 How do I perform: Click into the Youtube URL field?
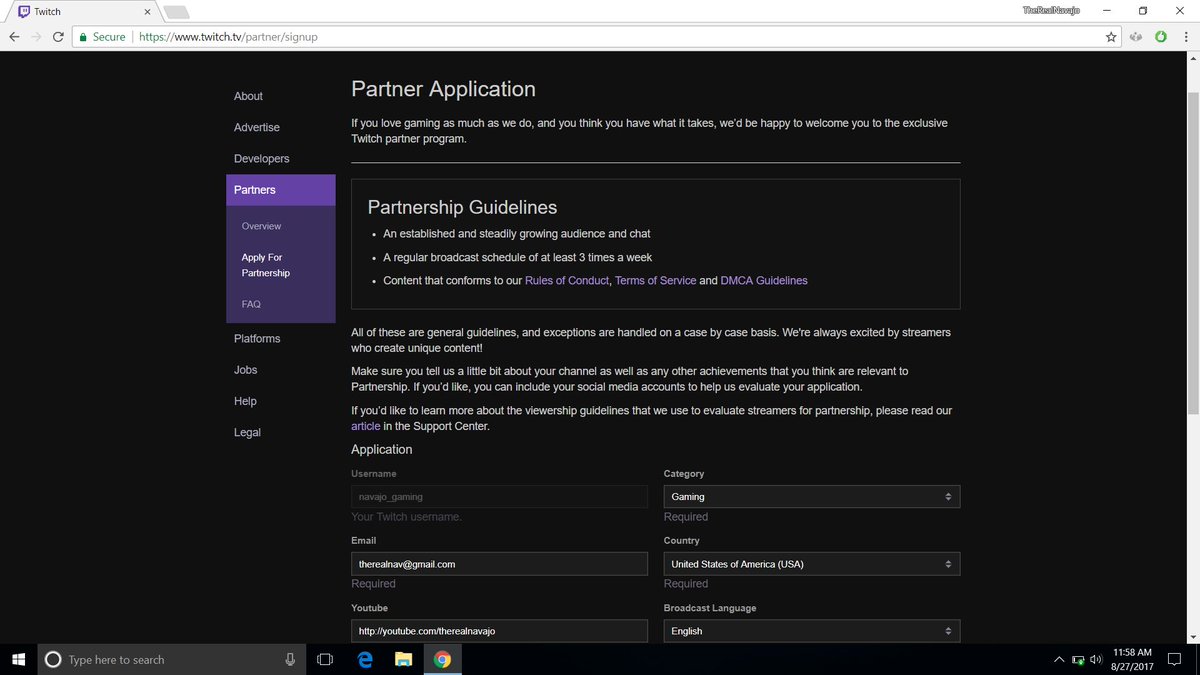(x=500, y=631)
